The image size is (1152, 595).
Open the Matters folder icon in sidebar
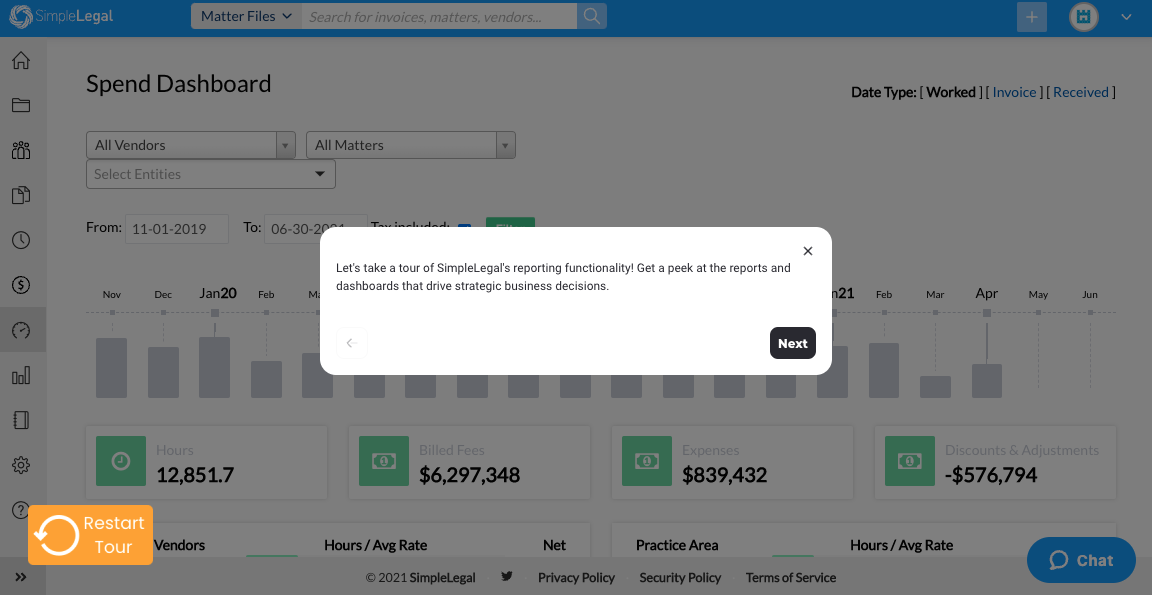click(x=20, y=105)
